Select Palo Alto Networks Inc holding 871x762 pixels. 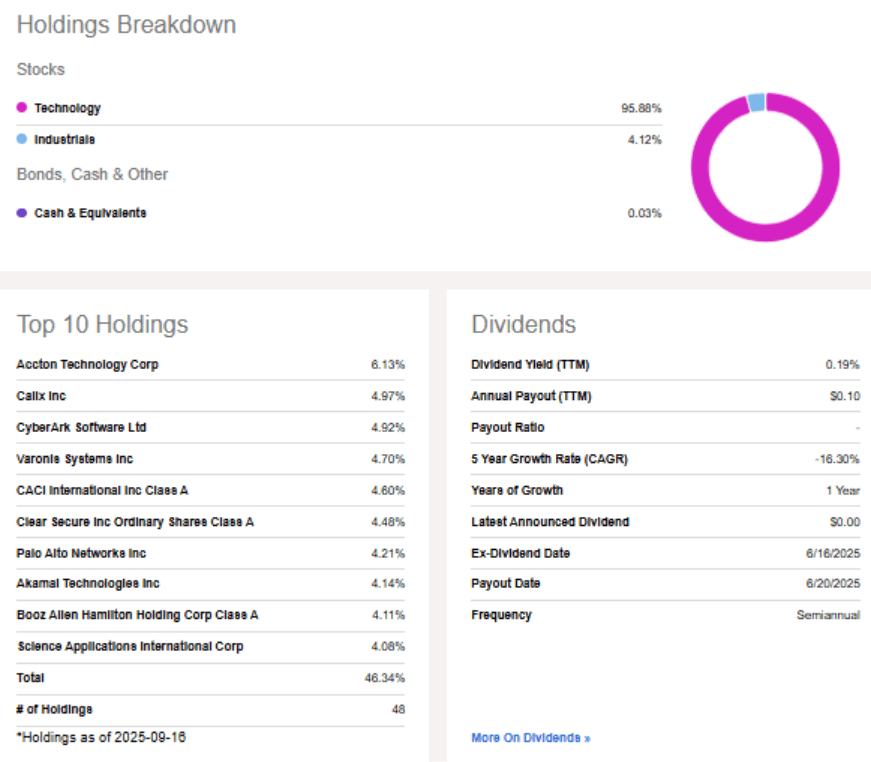pyautogui.click(x=81, y=553)
